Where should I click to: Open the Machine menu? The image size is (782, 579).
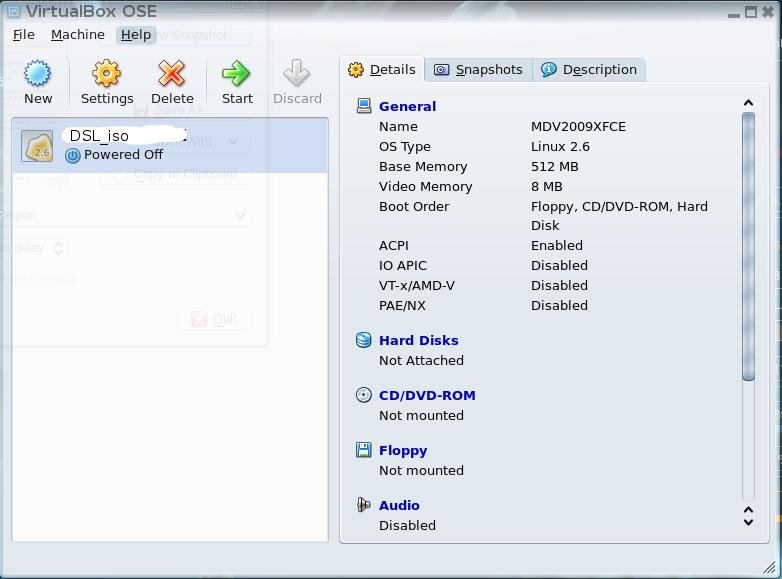coord(78,35)
